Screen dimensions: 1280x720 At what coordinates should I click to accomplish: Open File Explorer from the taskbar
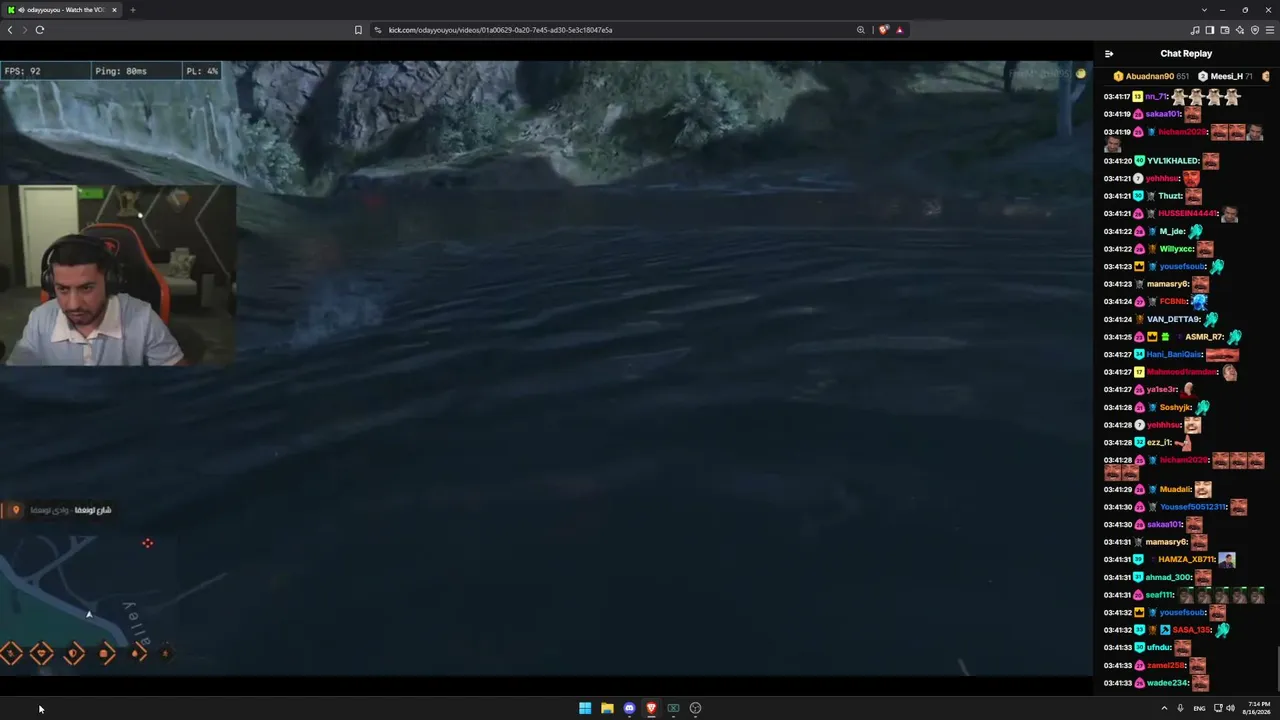click(x=607, y=708)
